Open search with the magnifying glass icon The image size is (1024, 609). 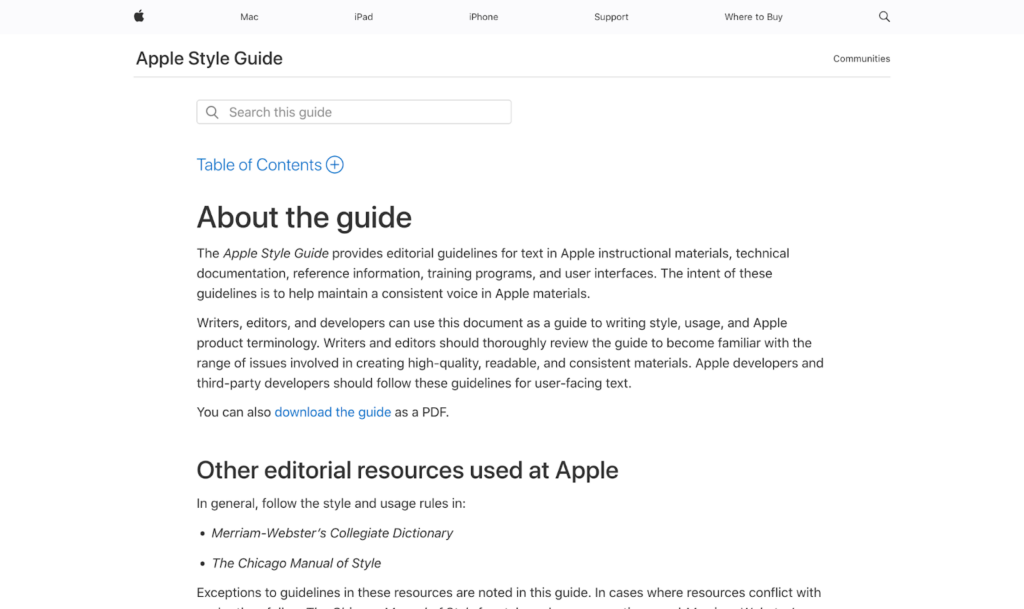[884, 16]
